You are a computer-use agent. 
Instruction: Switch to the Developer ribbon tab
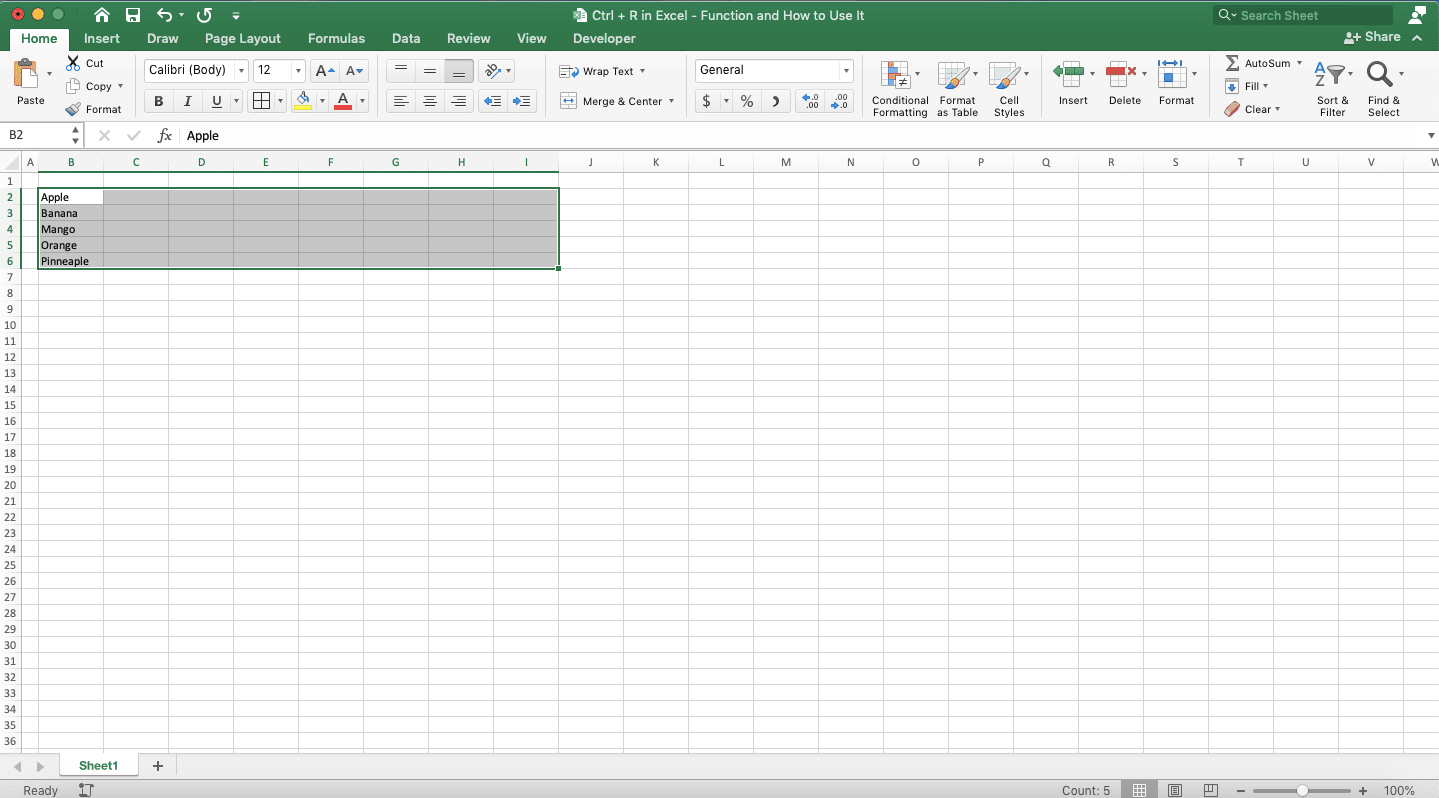[x=603, y=38]
